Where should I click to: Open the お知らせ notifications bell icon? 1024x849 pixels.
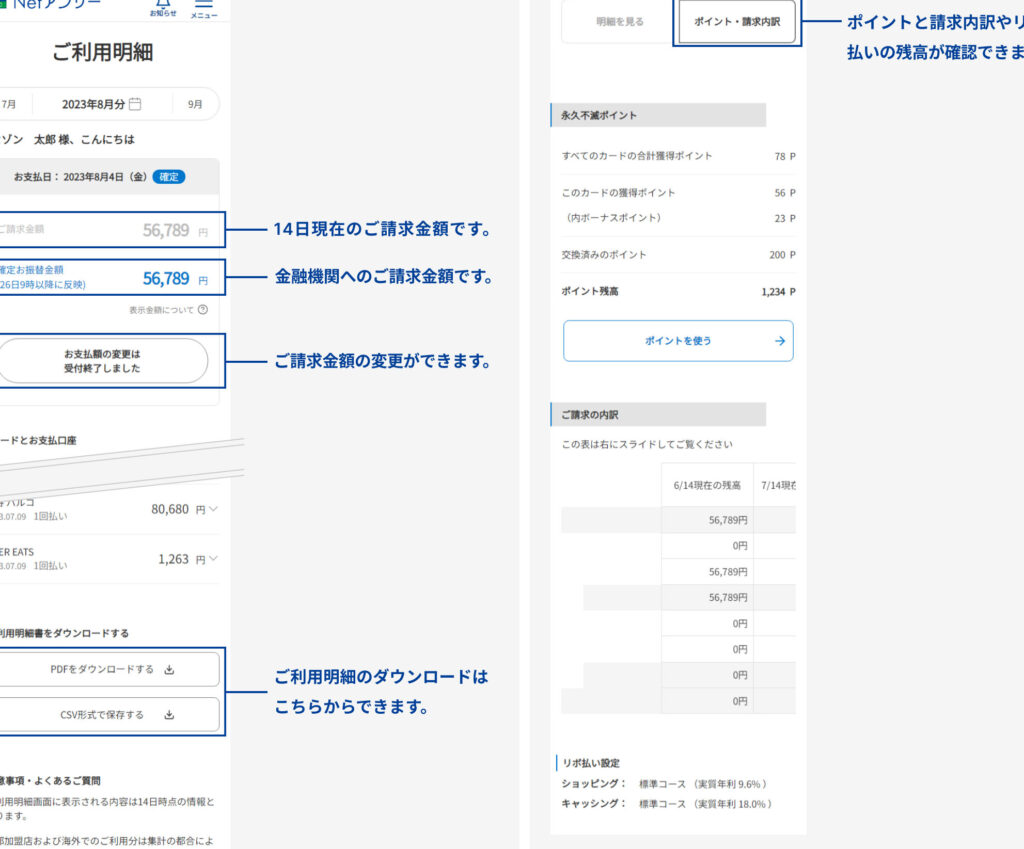[x=163, y=5]
